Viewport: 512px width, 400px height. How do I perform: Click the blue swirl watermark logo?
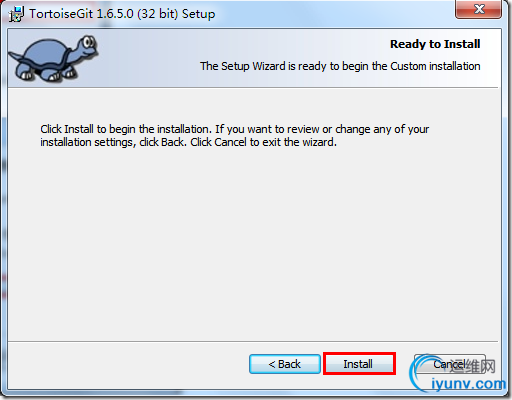coord(422,372)
